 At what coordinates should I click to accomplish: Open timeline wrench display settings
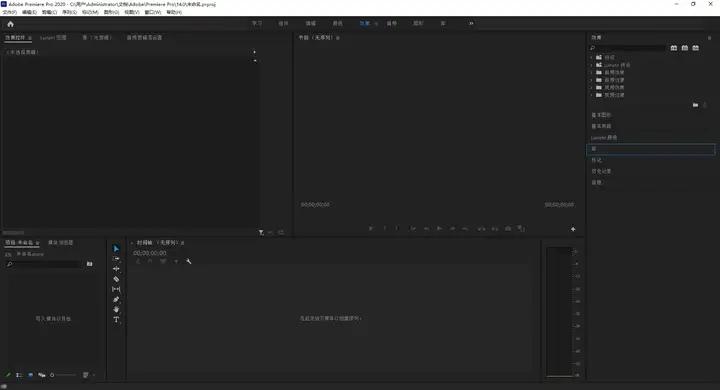188,261
